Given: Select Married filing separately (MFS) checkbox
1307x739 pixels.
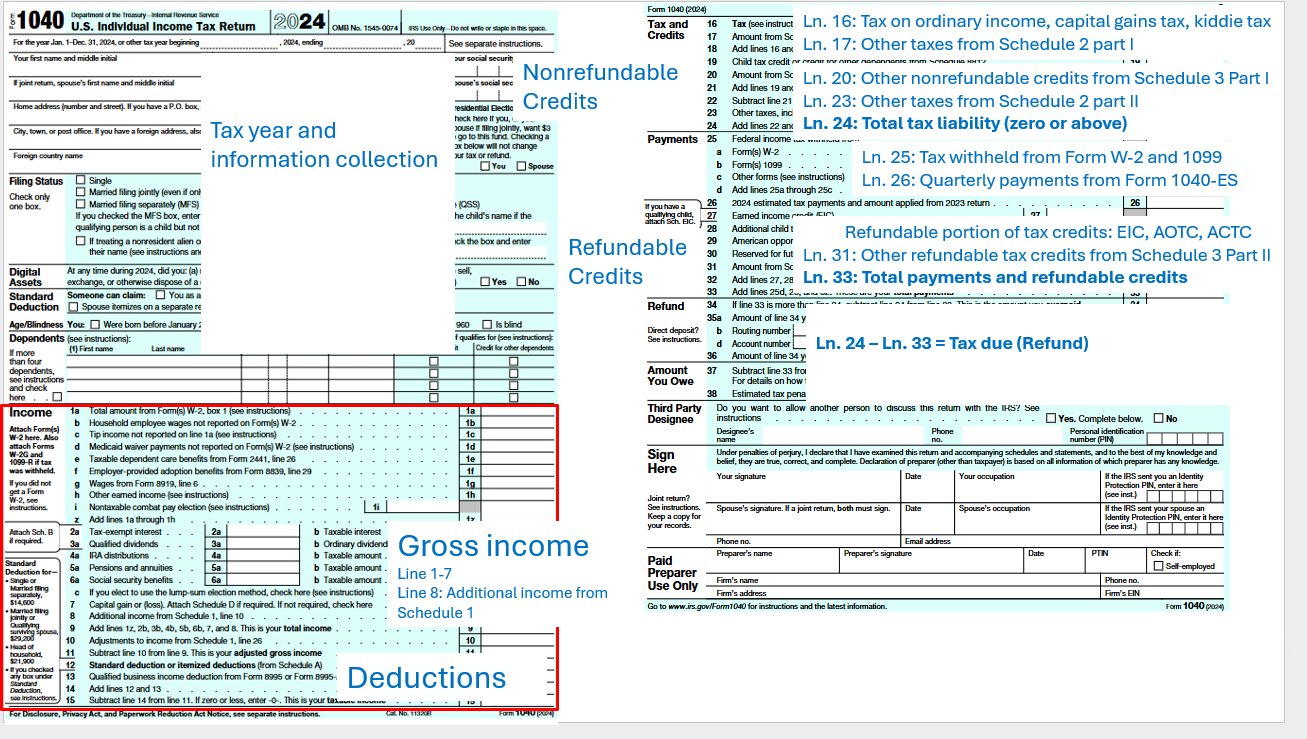Looking at the screenshot, I should (81, 204).
